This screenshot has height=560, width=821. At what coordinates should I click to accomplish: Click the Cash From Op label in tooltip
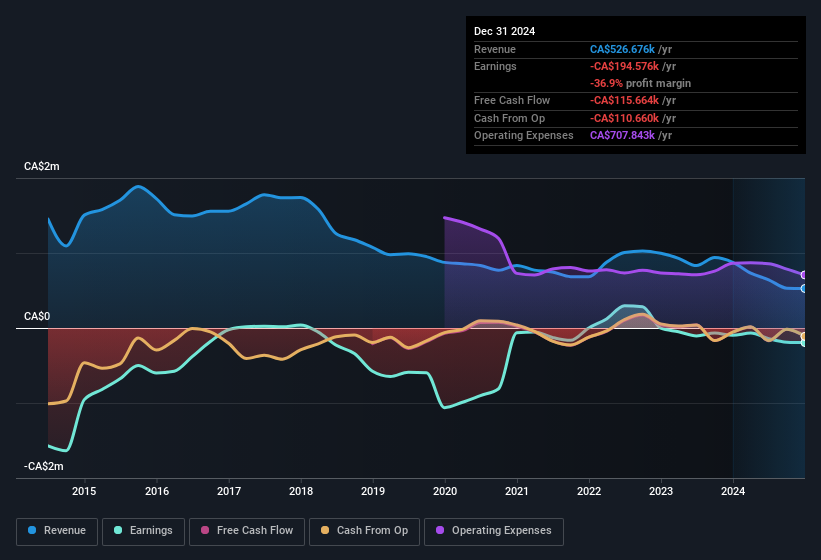(x=509, y=118)
